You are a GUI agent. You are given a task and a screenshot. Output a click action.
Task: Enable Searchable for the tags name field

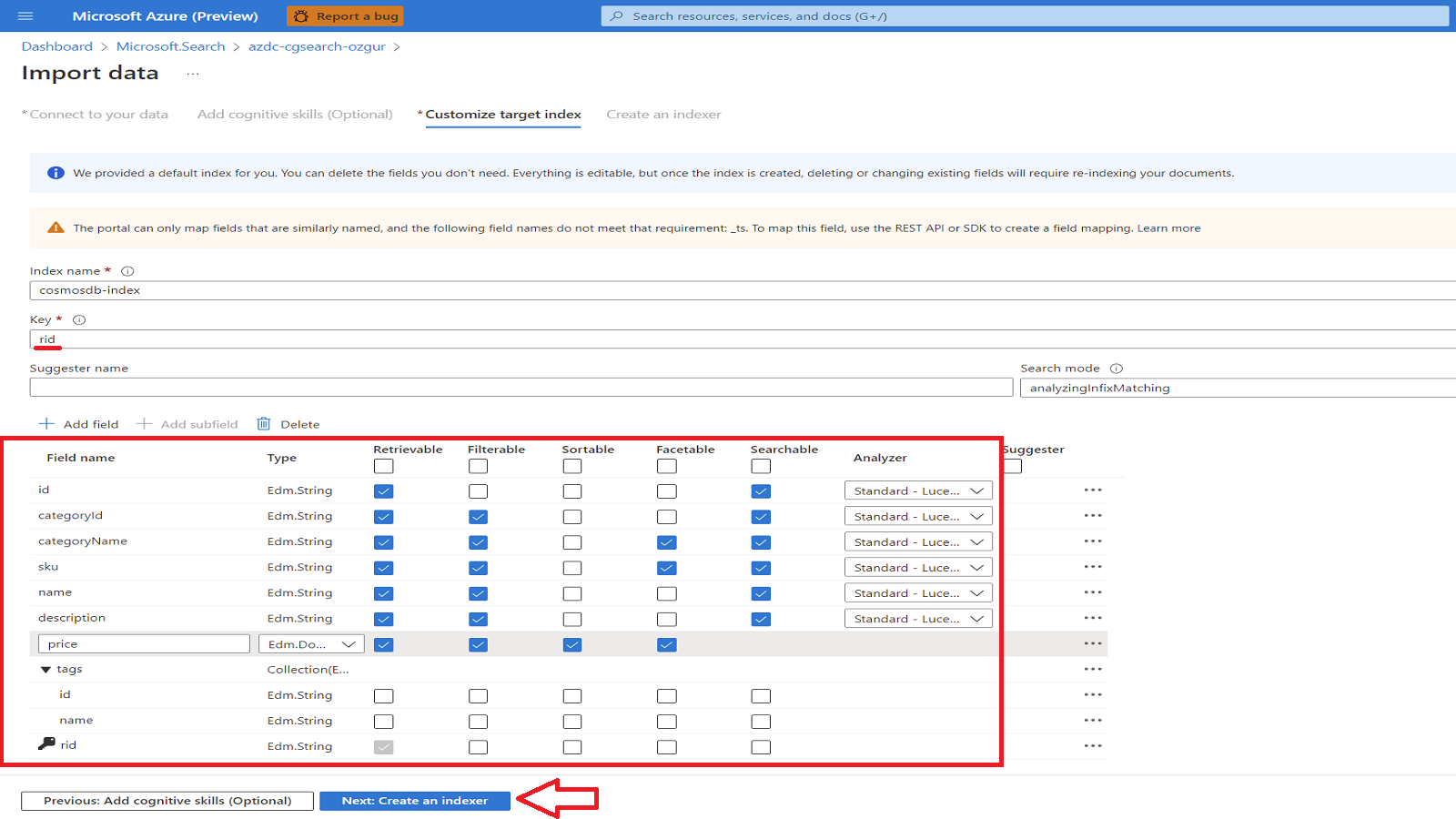point(761,721)
